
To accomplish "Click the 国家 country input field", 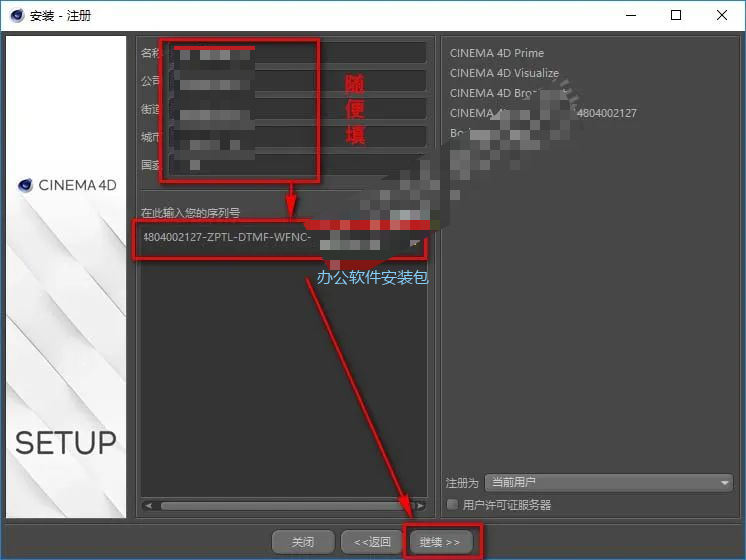I will [297, 165].
